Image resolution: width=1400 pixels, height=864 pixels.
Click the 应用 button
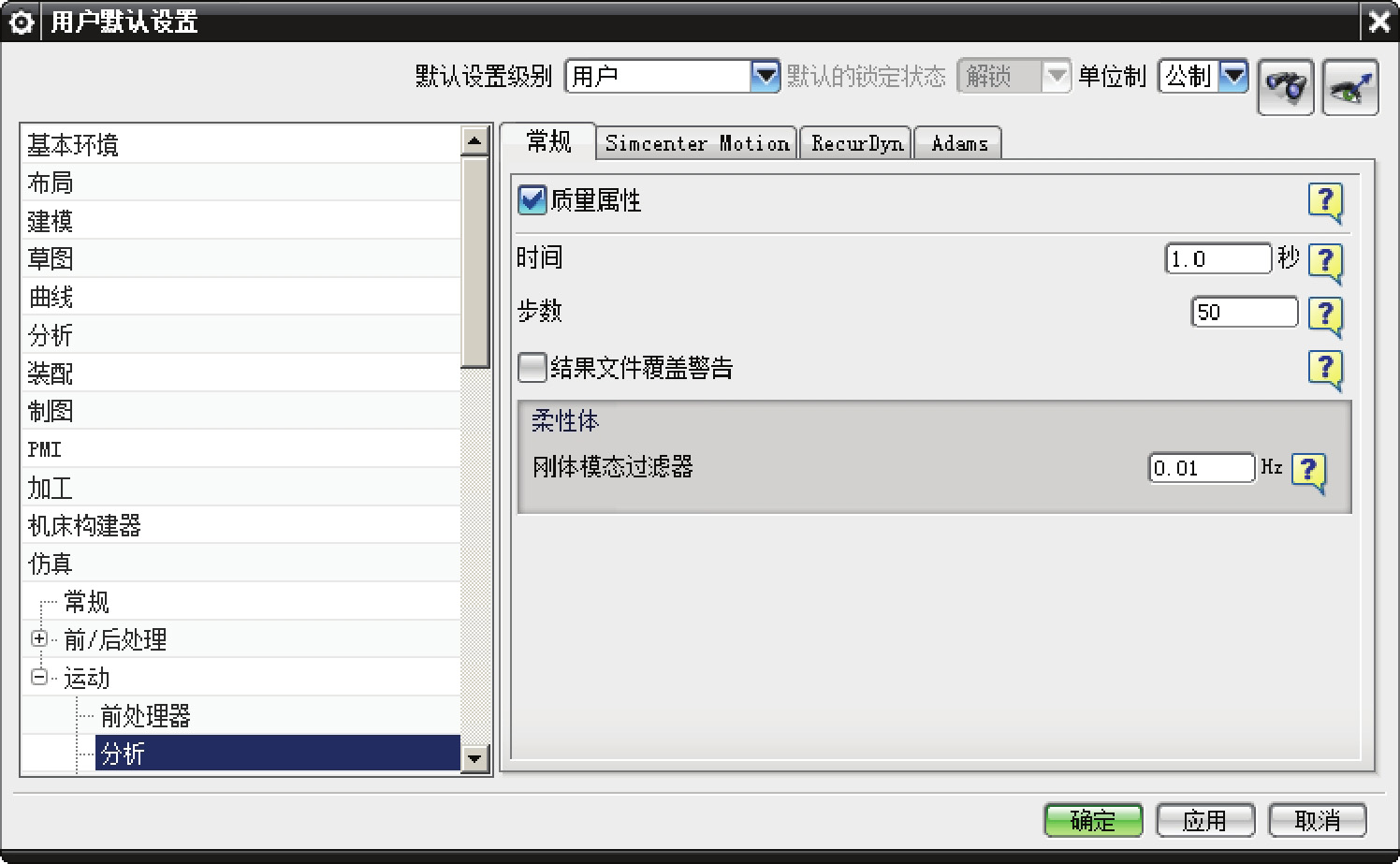coord(1204,821)
